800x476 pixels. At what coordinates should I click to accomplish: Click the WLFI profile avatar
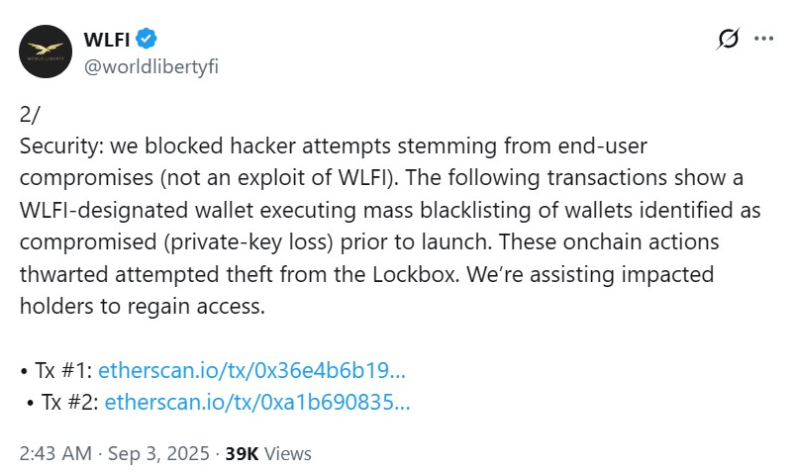[47, 49]
